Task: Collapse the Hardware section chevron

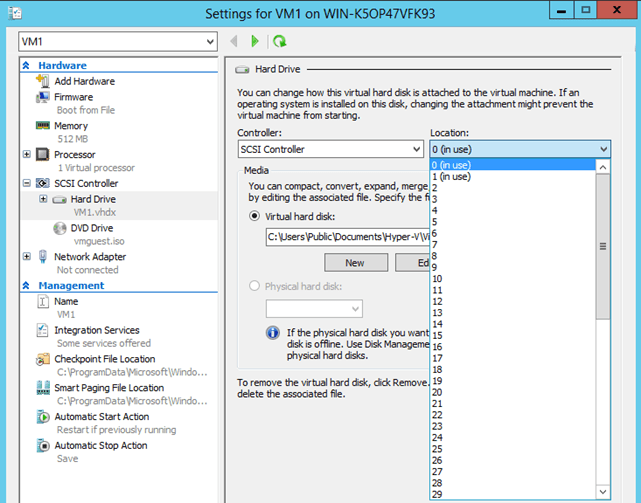Action: tap(26, 65)
